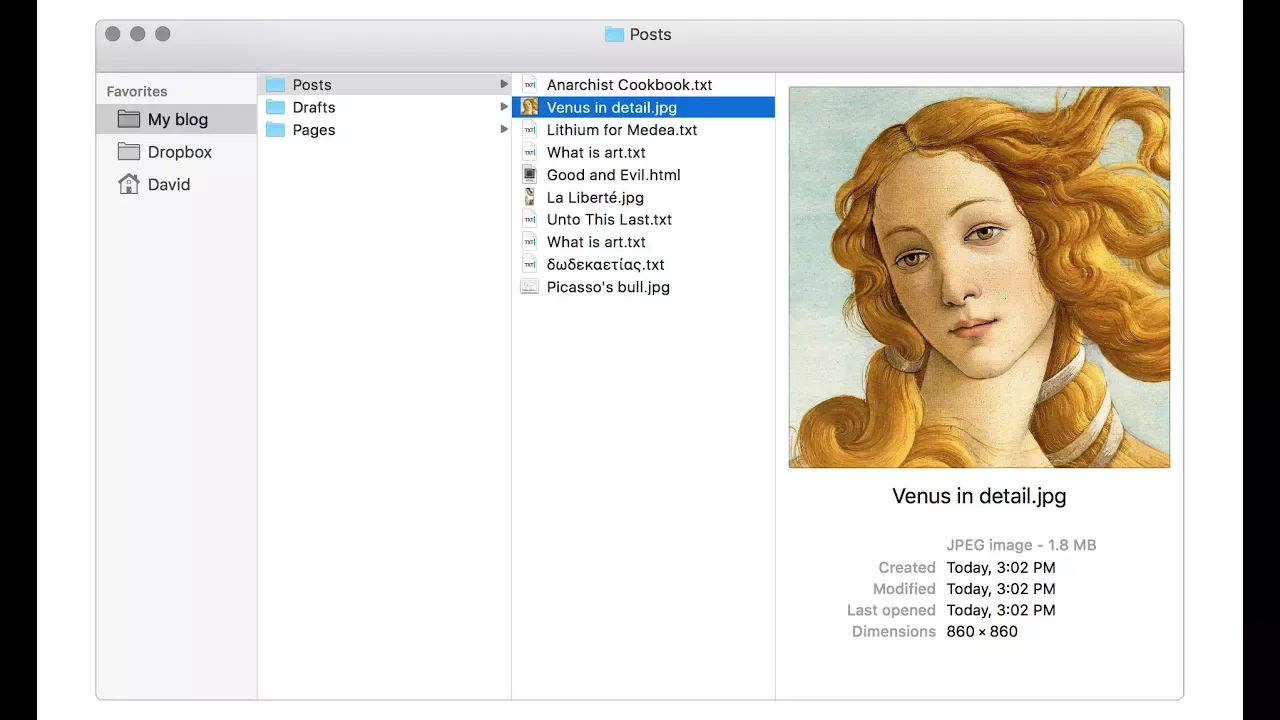This screenshot has height=720, width=1280.
Task: Click the zoom window button
Action: point(163,34)
